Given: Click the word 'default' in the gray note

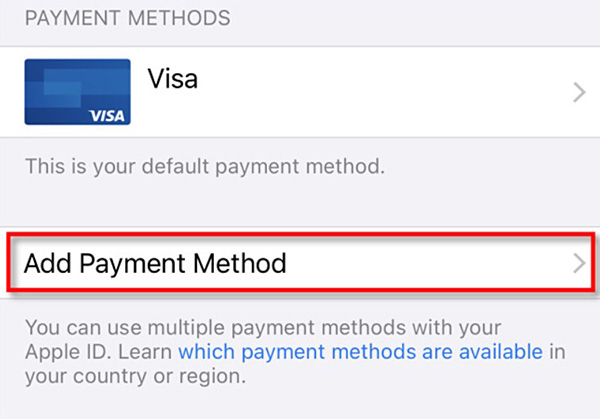Looking at the screenshot, I should click(x=175, y=166).
